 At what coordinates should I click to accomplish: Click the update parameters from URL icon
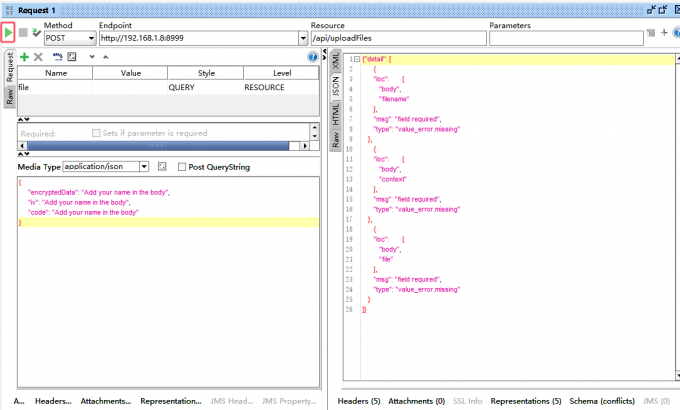click(x=57, y=57)
